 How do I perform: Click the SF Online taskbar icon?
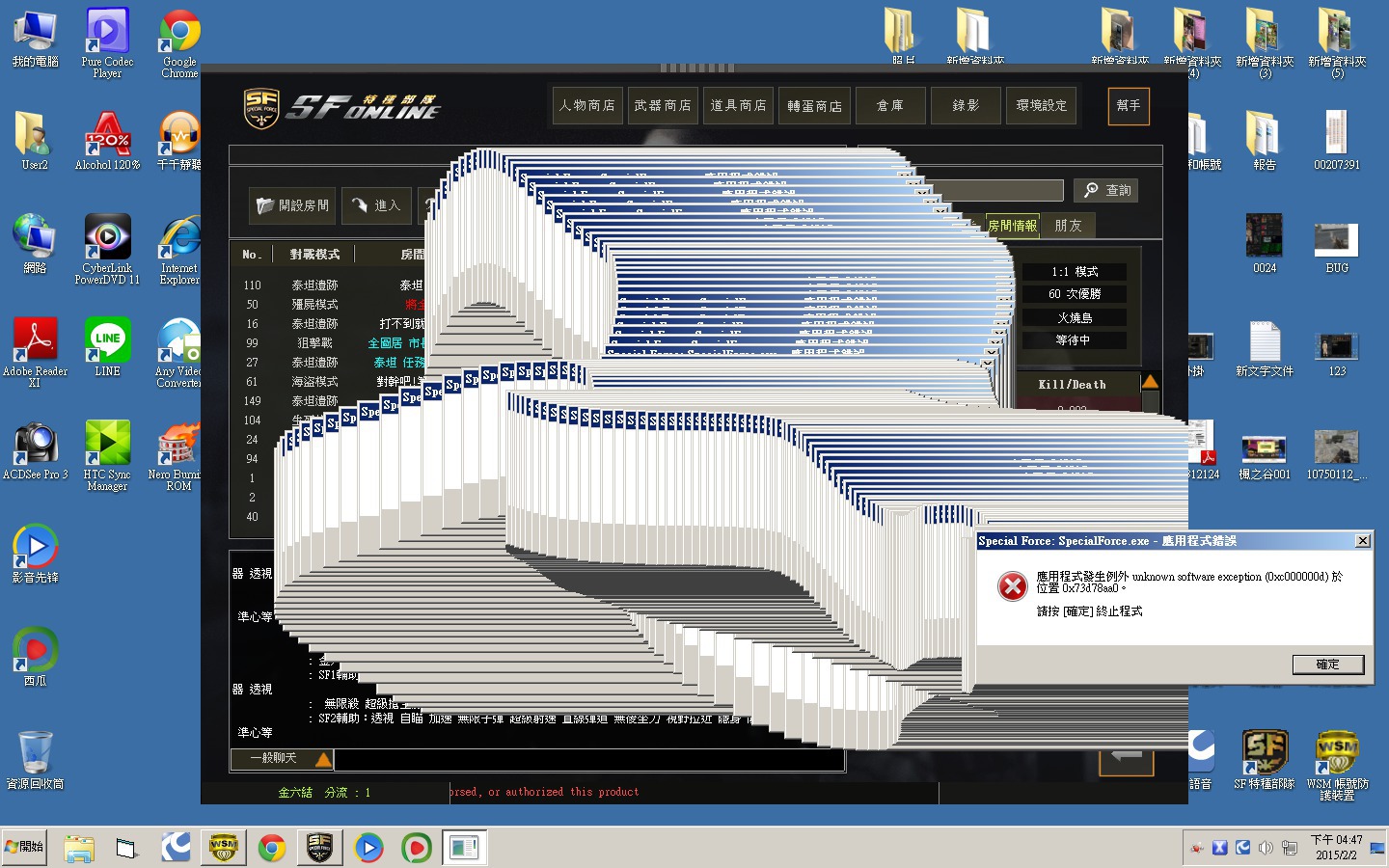tap(319, 848)
